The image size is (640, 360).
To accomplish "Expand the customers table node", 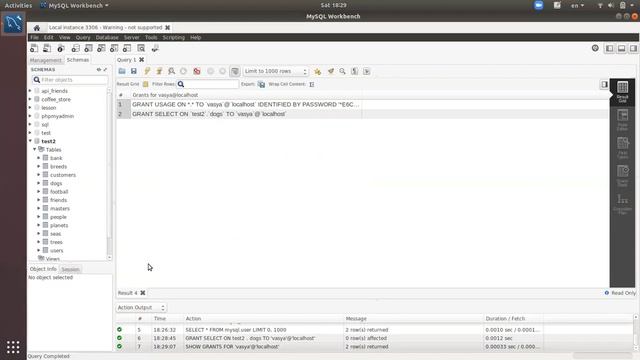I will [x=39, y=175].
